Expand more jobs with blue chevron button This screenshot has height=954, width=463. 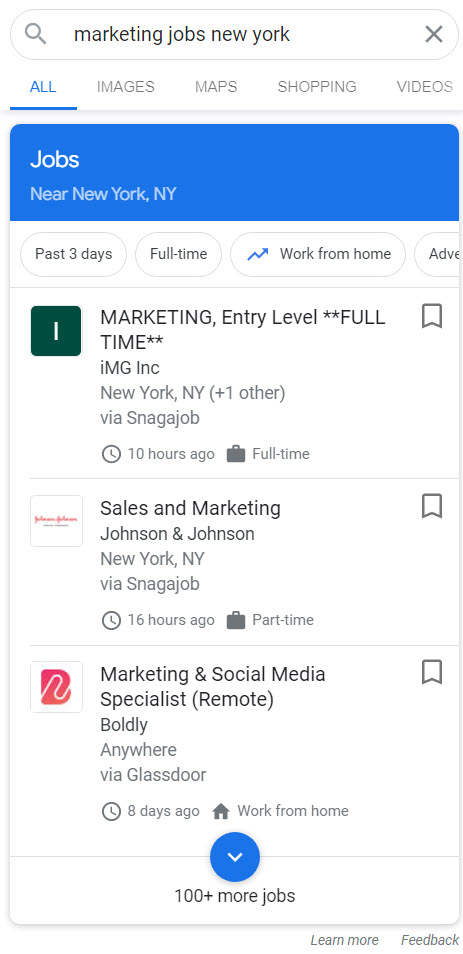(x=235, y=857)
